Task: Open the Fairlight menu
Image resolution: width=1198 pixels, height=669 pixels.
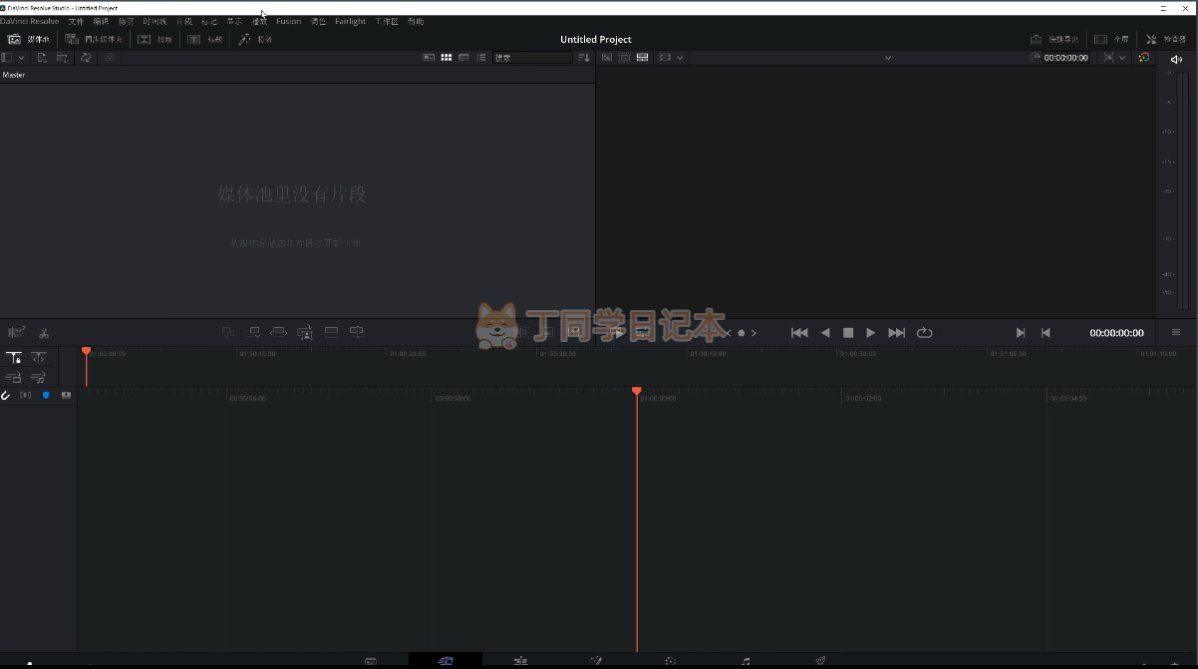Action: [350, 21]
